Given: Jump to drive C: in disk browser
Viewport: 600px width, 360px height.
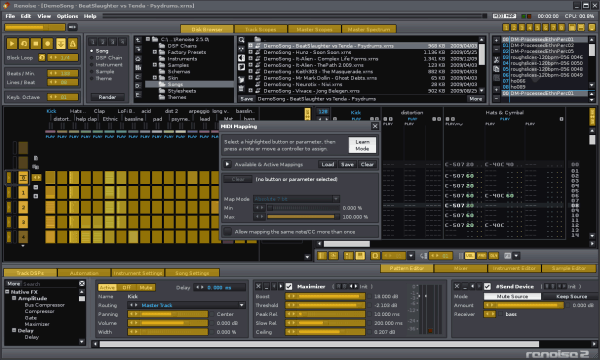Looking at the screenshot, I should pyautogui.click(x=138, y=77).
